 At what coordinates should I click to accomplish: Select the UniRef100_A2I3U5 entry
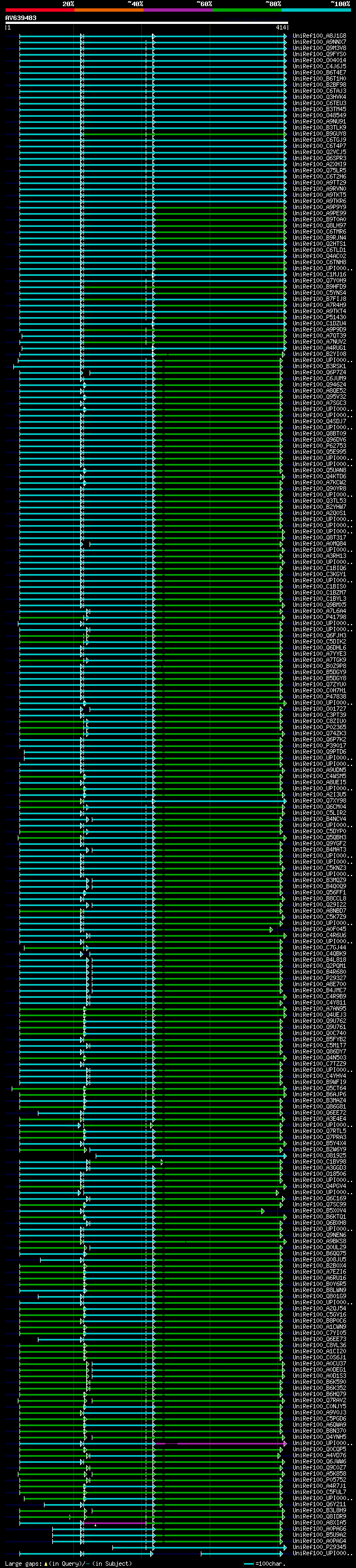(x=319, y=794)
